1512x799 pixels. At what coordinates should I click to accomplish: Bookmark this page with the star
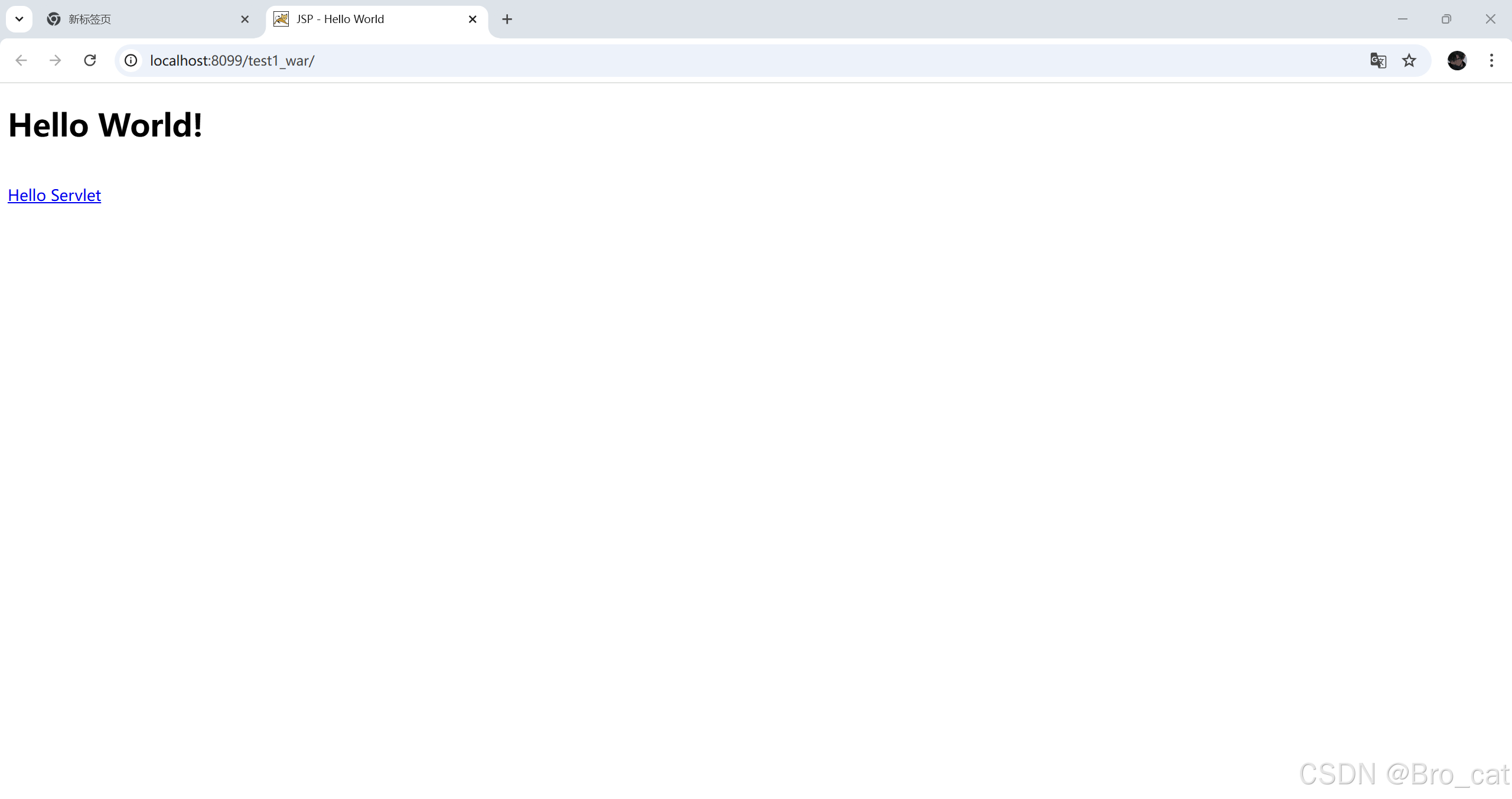(1409, 60)
